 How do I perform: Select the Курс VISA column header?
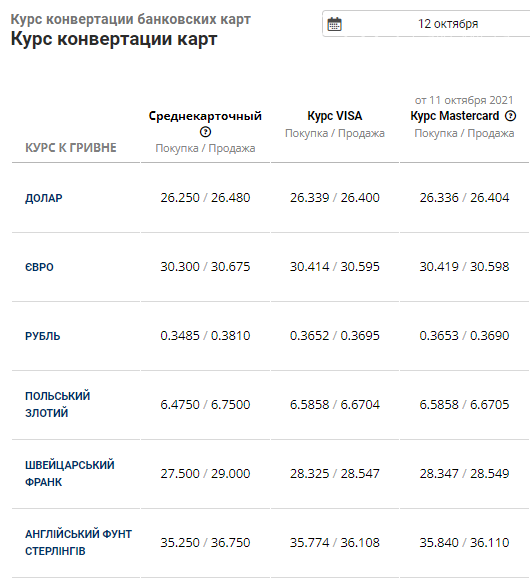335,116
